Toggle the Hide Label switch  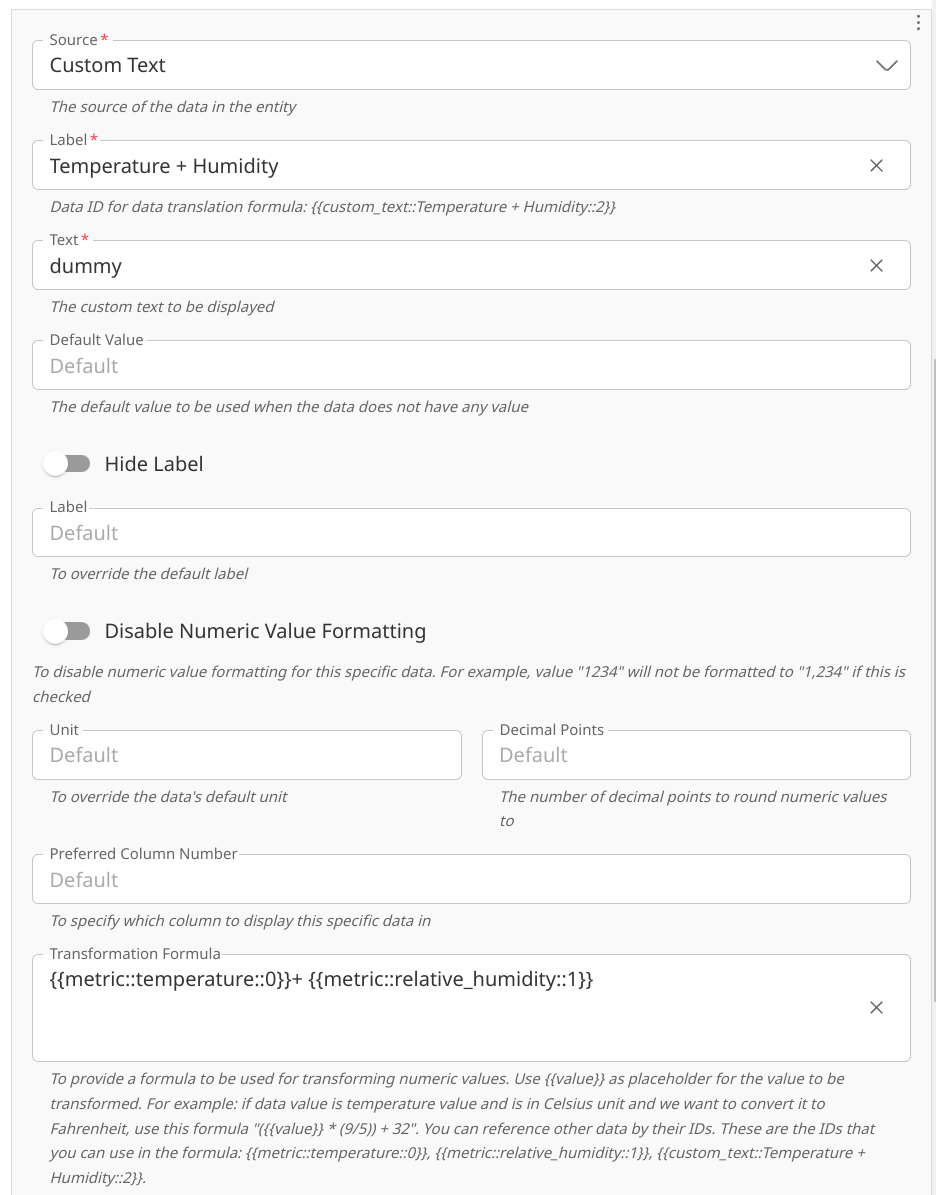point(67,464)
